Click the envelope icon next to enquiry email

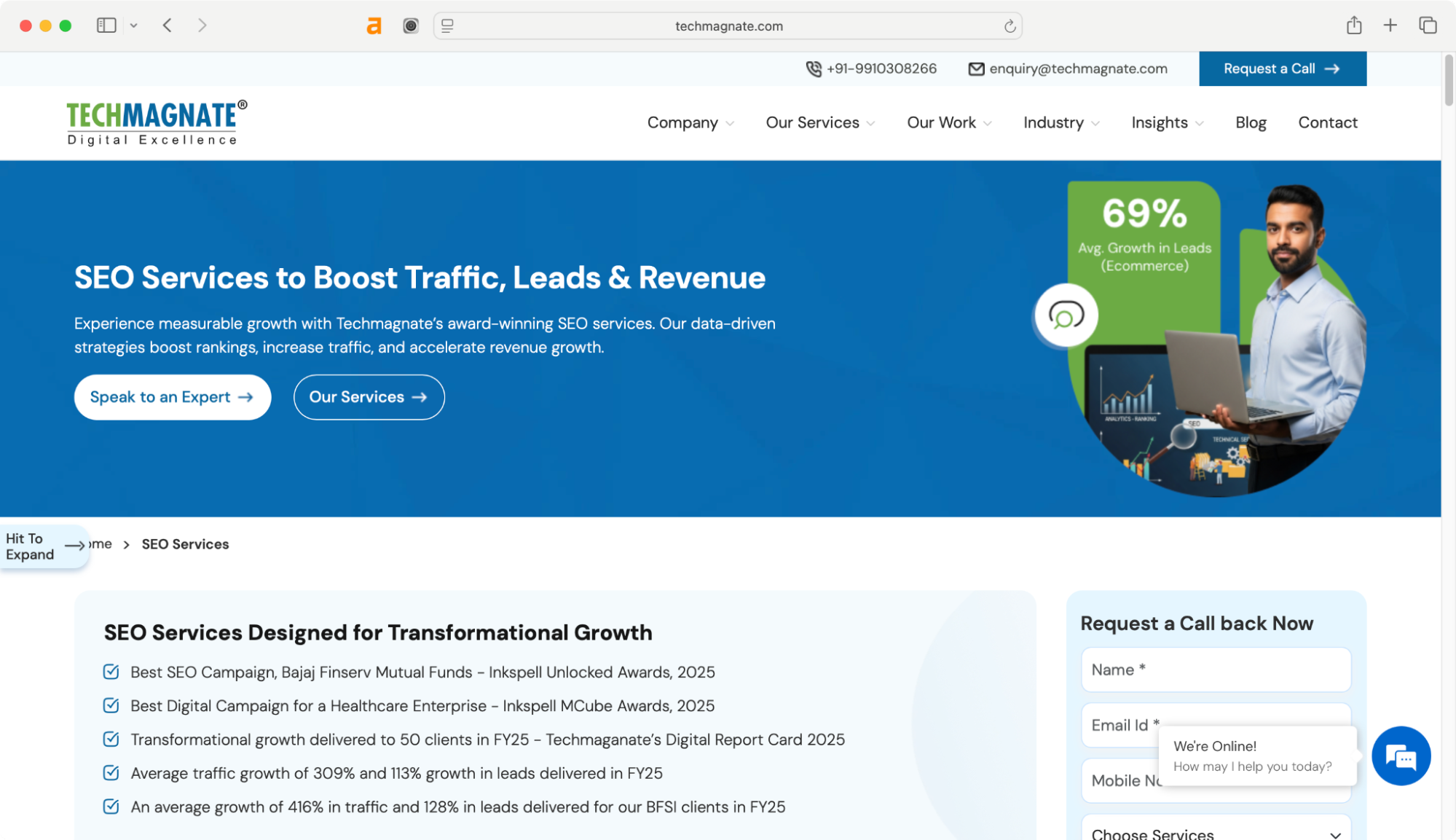pos(976,68)
